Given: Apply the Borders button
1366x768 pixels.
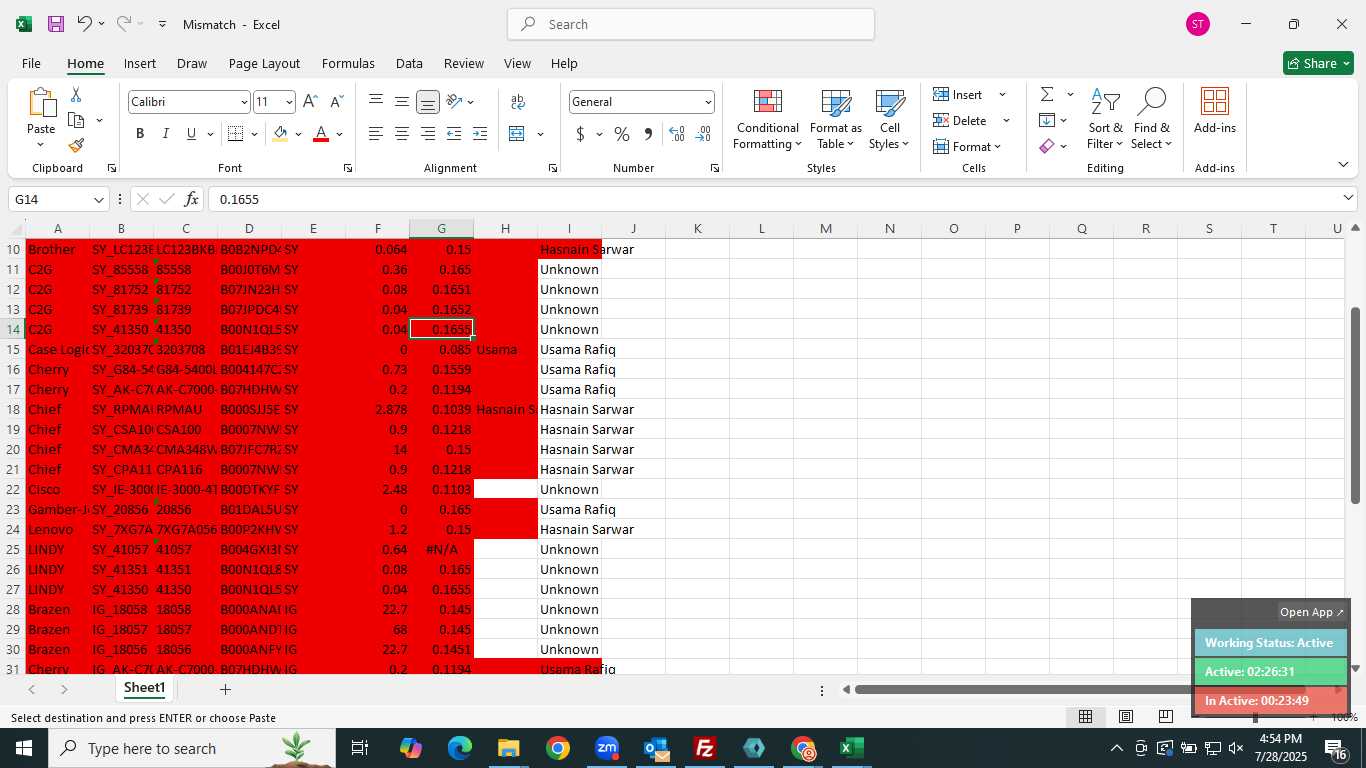Looking at the screenshot, I should [235, 134].
